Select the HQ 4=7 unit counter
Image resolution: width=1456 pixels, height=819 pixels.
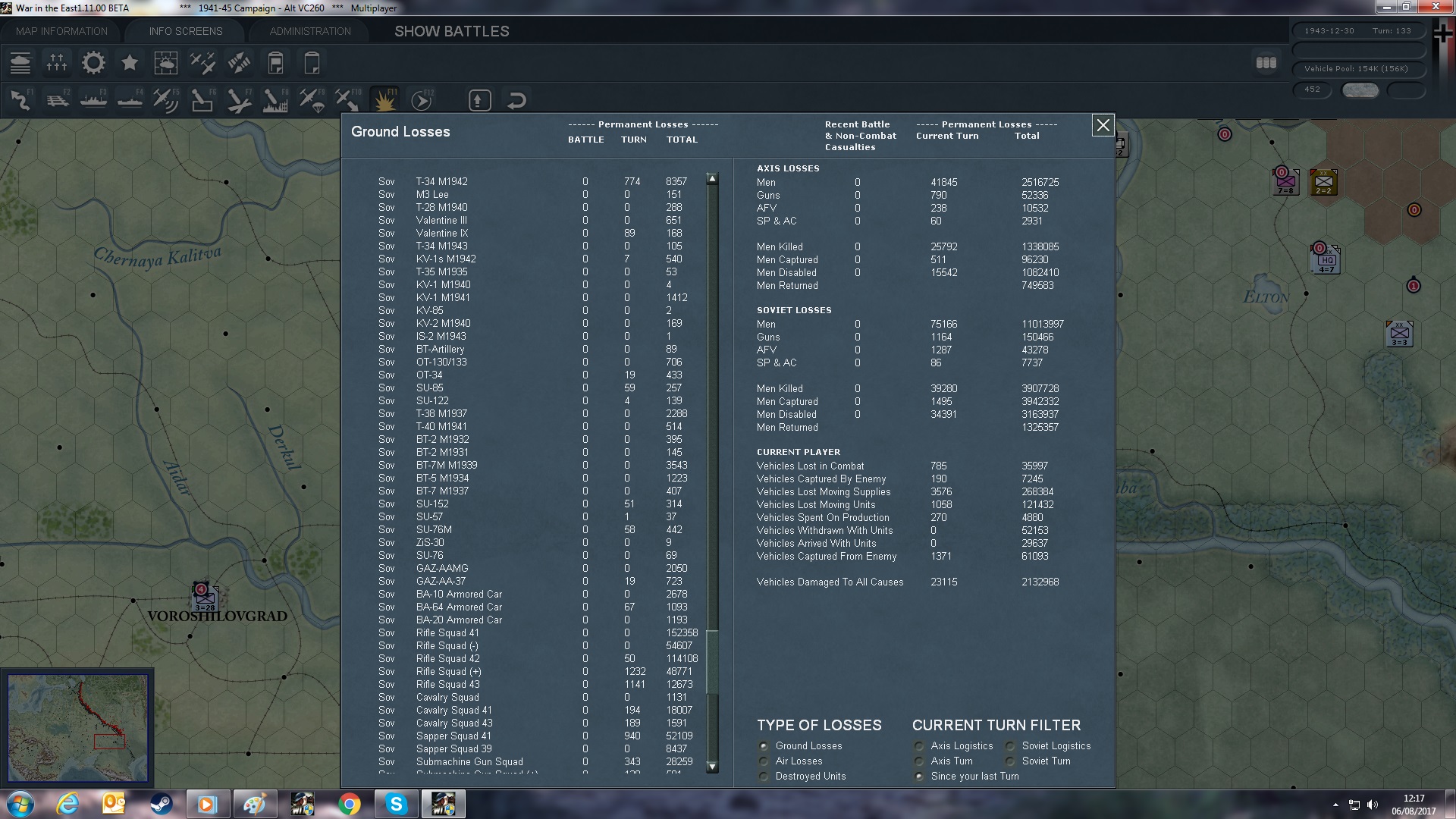[1326, 259]
